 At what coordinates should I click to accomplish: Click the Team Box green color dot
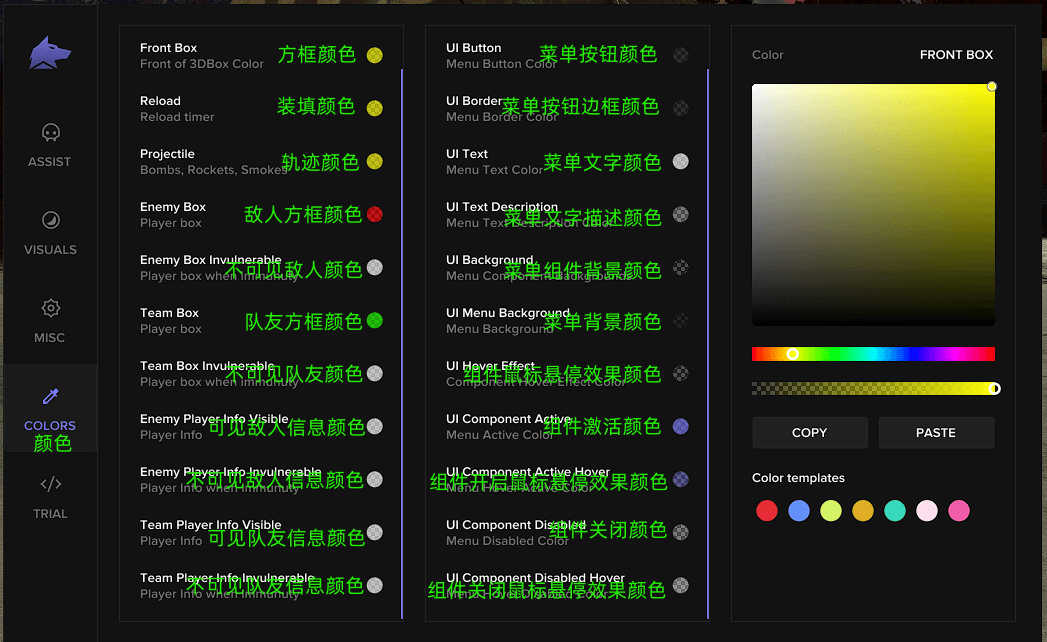pyautogui.click(x=374, y=320)
